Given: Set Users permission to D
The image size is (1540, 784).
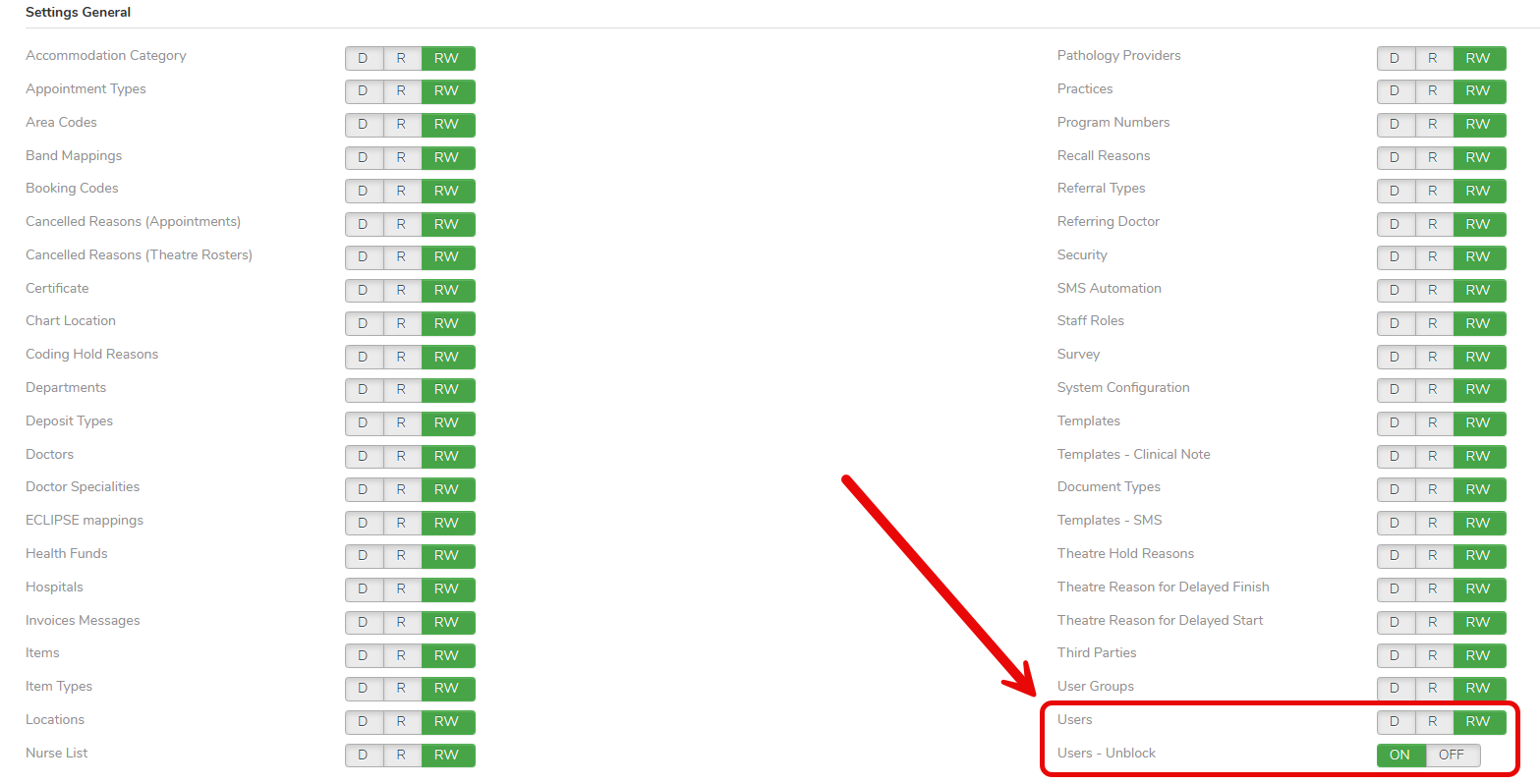Looking at the screenshot, I should [x=1395, y=721].
